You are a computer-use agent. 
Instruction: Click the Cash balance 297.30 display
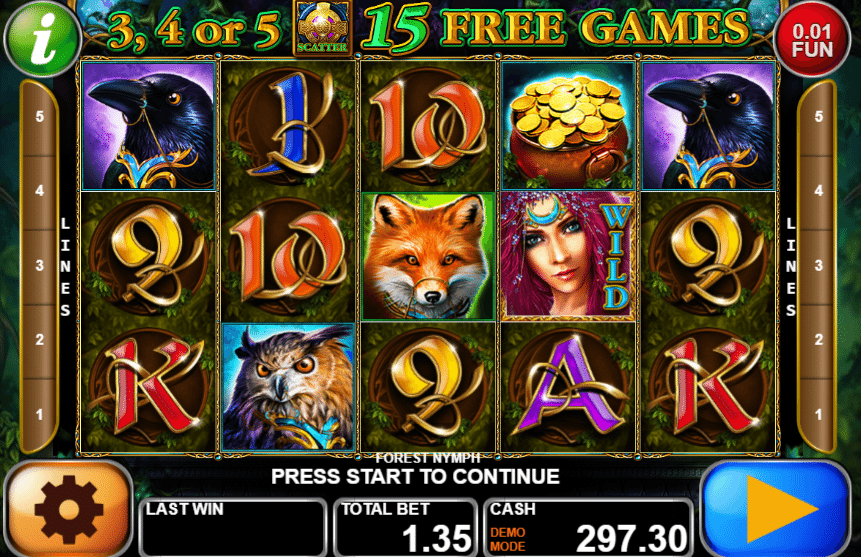588,527
